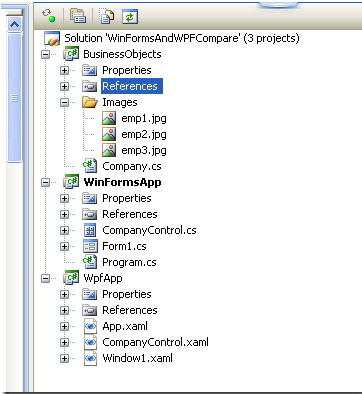Click the Window1.xaml file icon
Screen dimensions: 362x394
click(x=90, y=358)
